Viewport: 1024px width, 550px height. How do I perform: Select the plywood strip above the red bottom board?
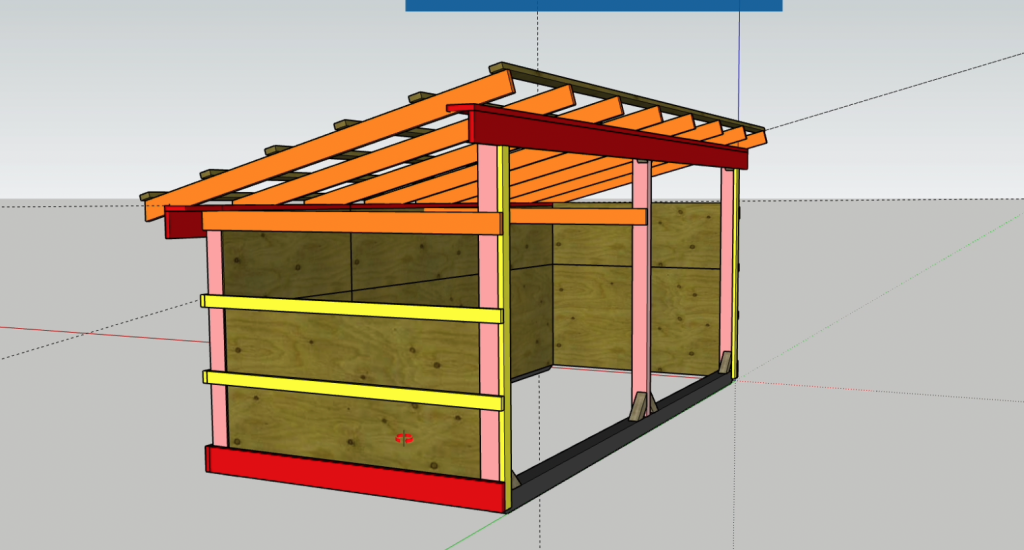[353, 430]
